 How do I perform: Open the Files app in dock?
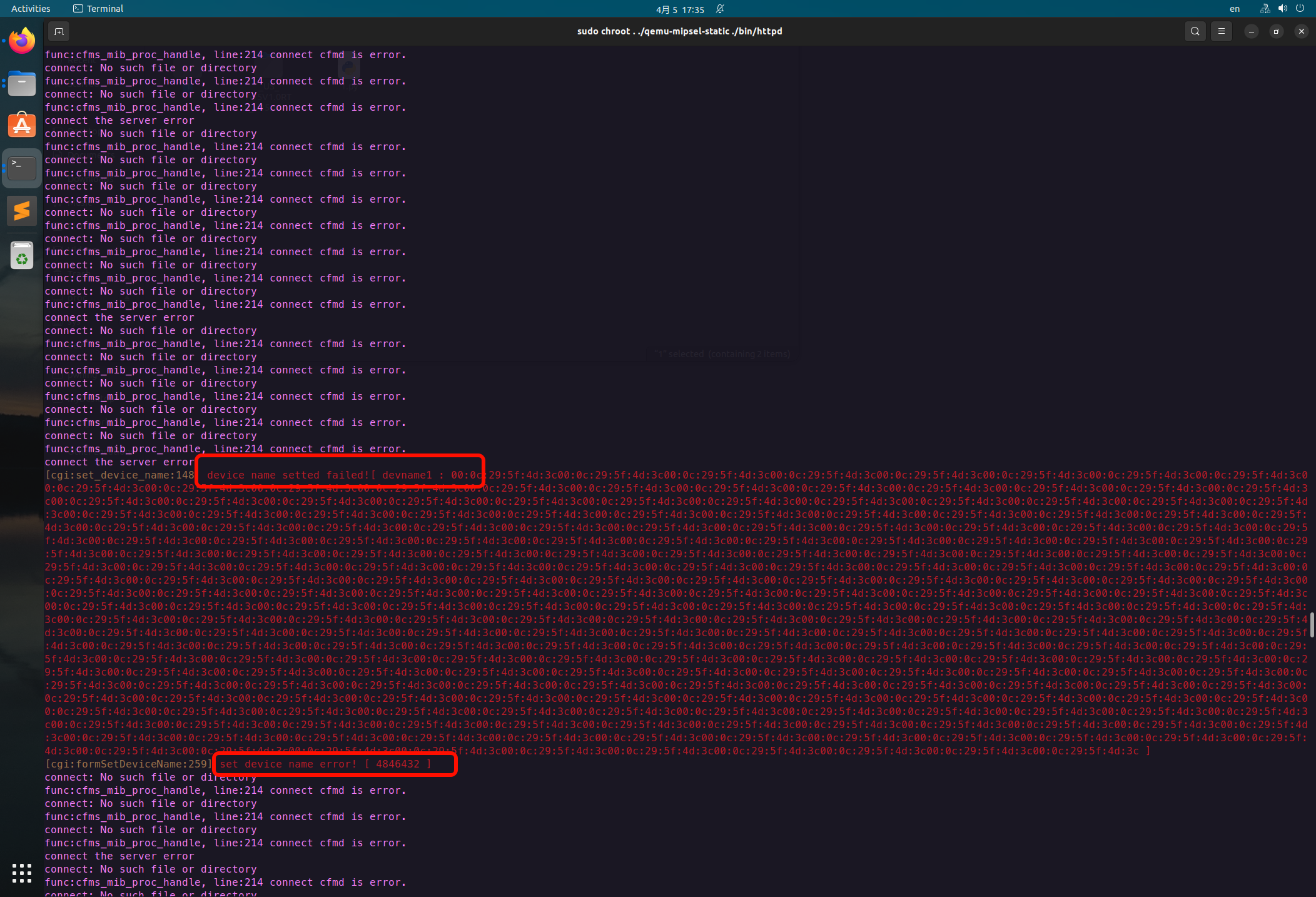(22, 84)
